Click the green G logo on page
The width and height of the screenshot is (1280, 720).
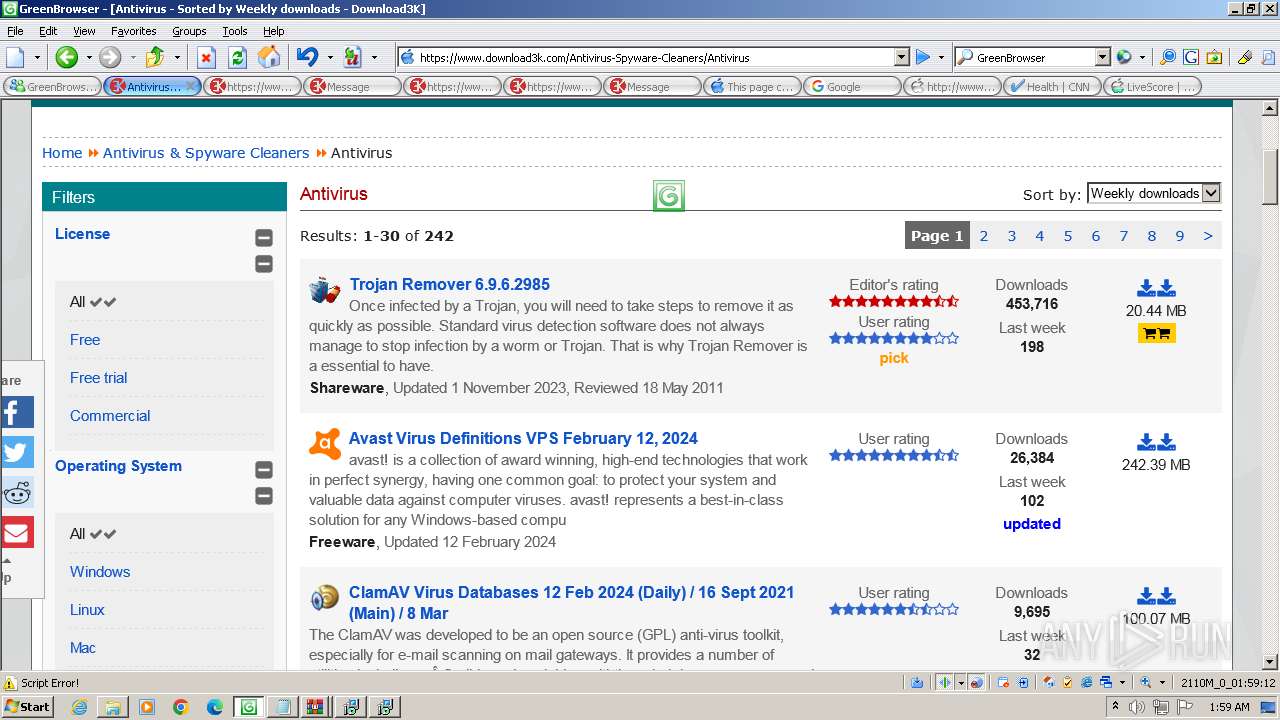669,196
